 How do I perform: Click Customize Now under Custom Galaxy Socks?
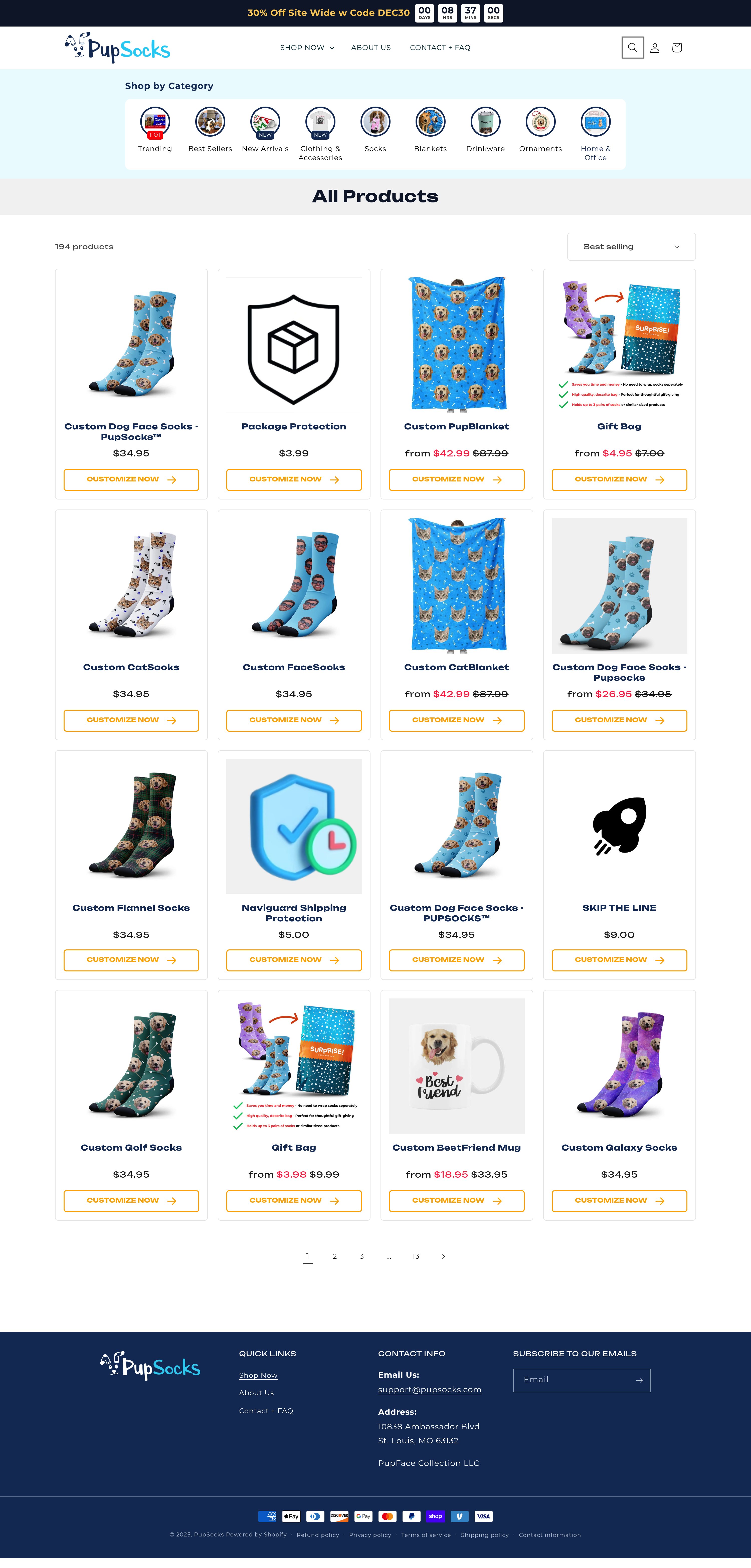[x=619, y=1200]
